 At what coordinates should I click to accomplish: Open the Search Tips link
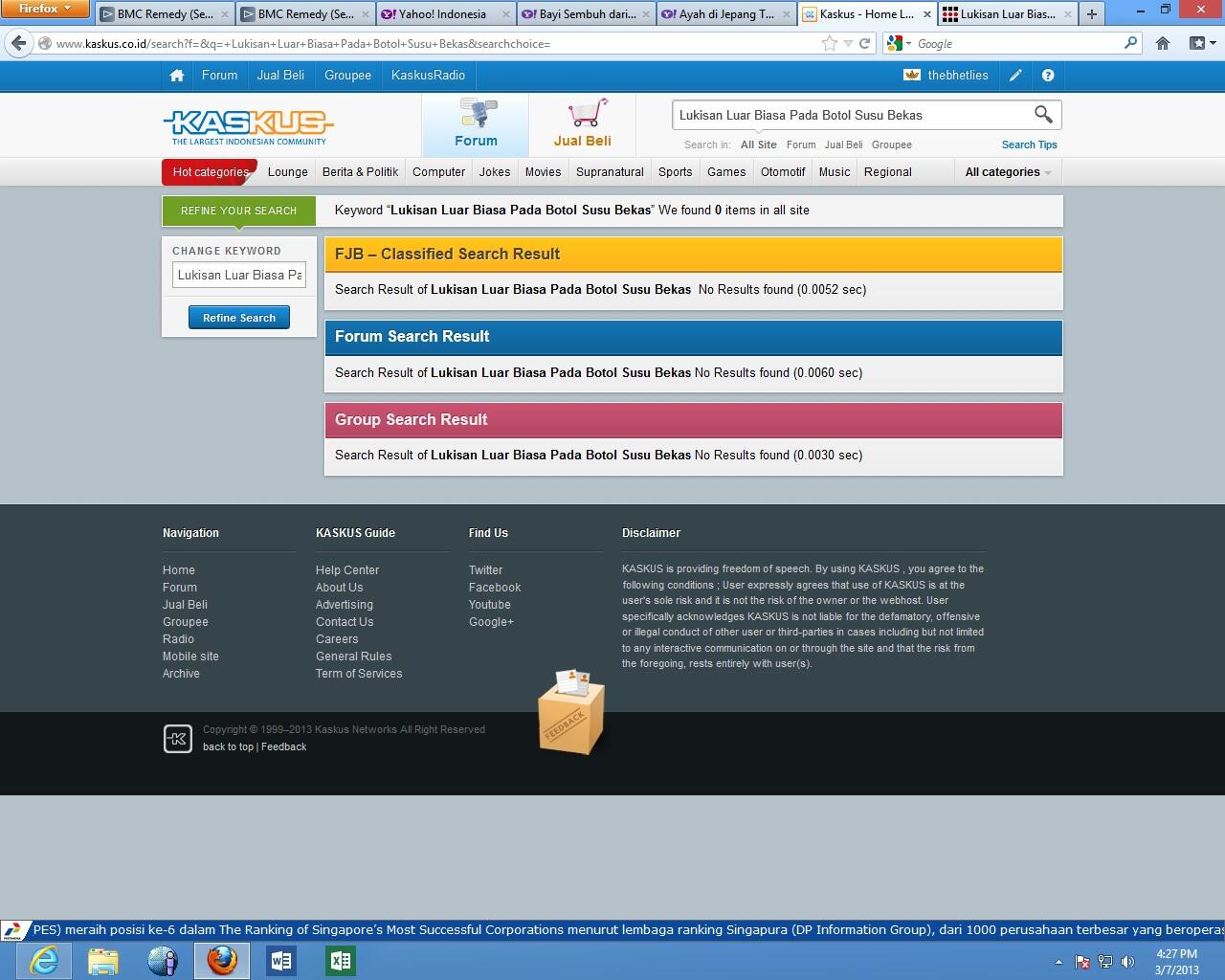click(x=1029, y=145)
